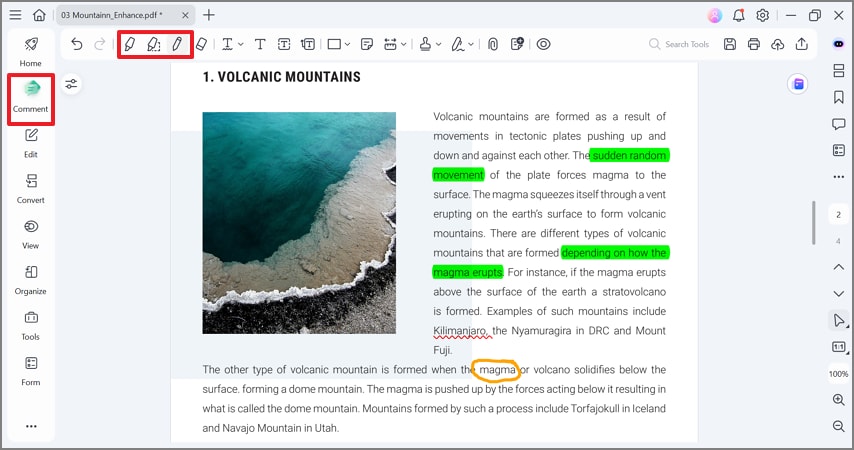Open a new tab with plus button

(209, 15)
